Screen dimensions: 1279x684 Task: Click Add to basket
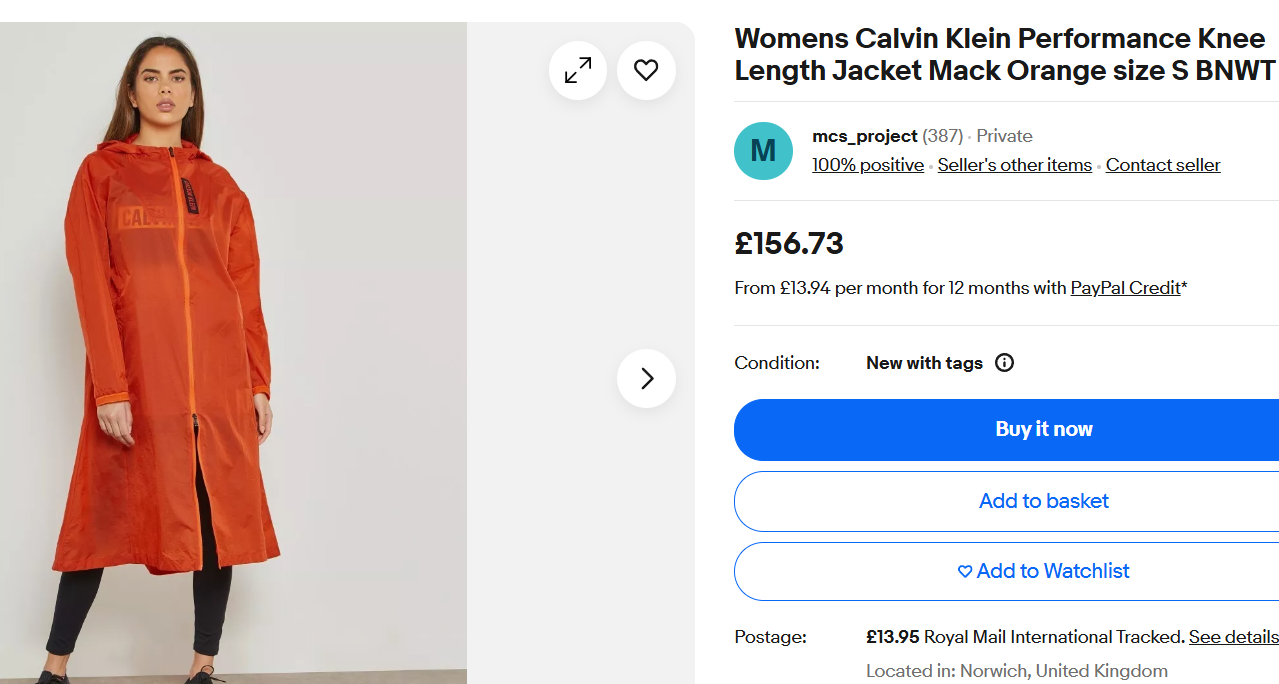click(1043, 501)
